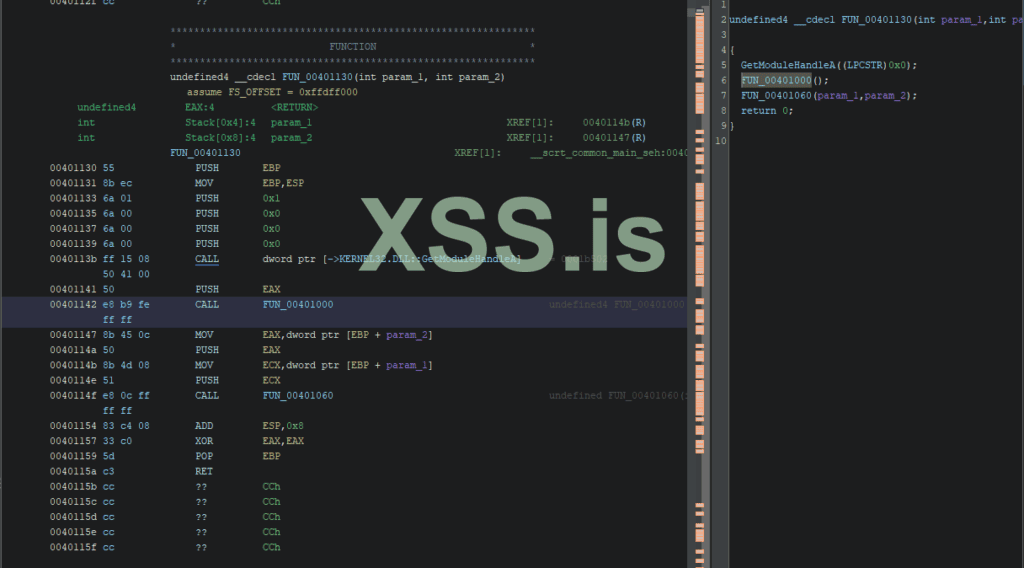Open the FUN_00401060 operand in the listing

[298, 396]
